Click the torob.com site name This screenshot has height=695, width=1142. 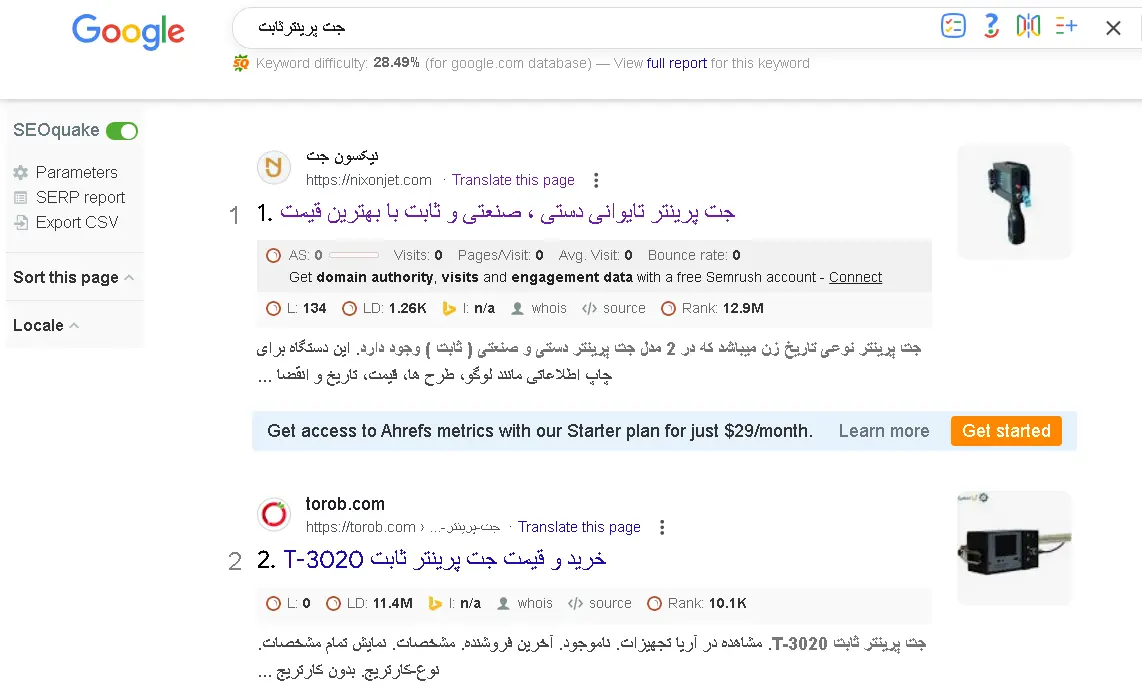(x=345, y=504)
